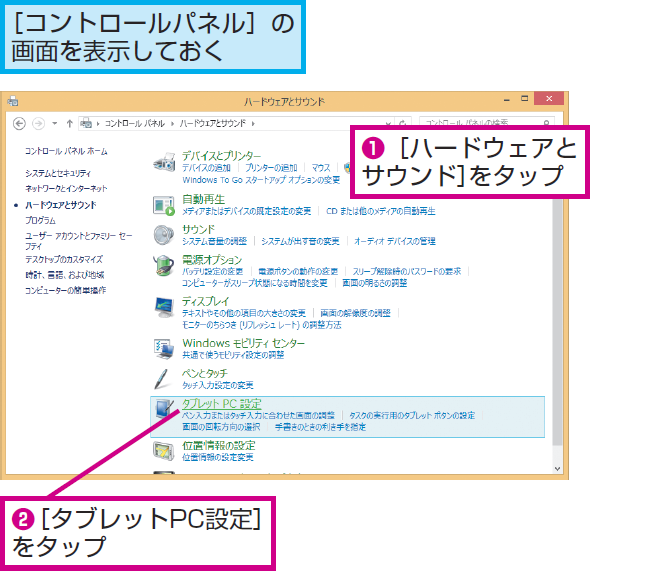Open the デバイスとプリンター icon
Viewport: 660px width, 571px height.
164,162
